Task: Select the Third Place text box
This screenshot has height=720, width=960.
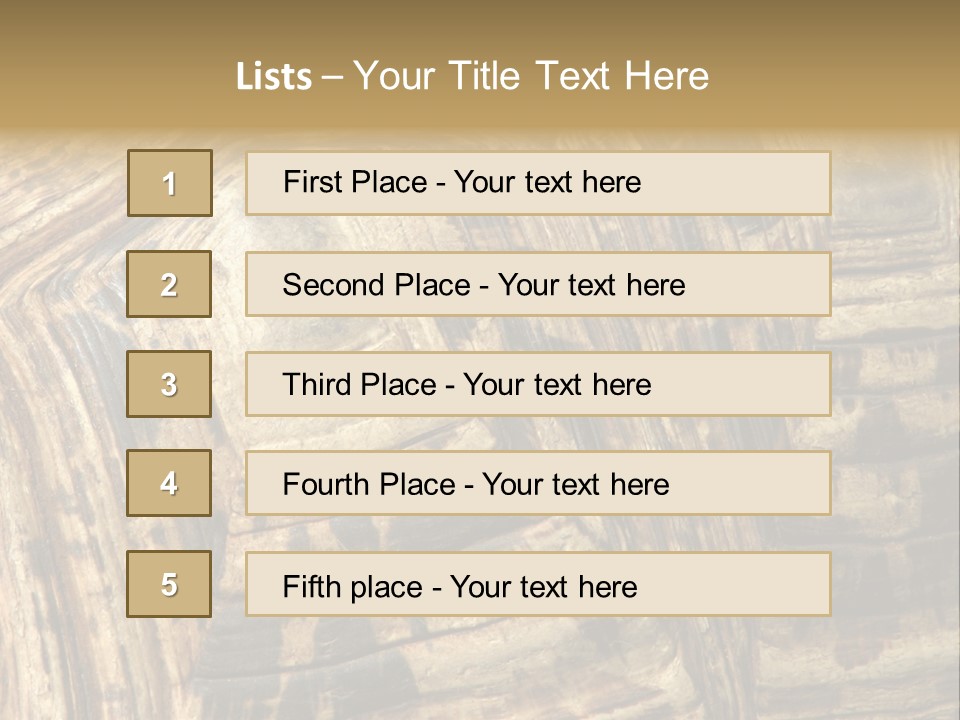Action: click(x=538, y=384)
